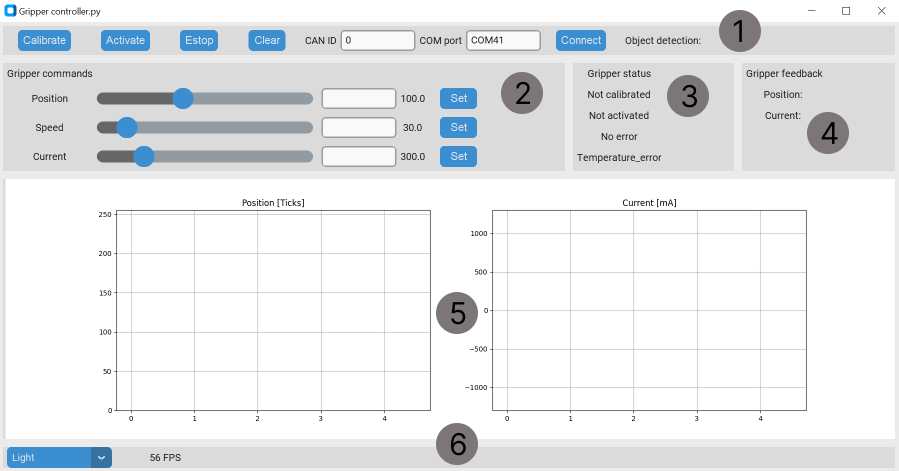Set the Current command value
899x471 pixels.
click(x=458, y=156)
